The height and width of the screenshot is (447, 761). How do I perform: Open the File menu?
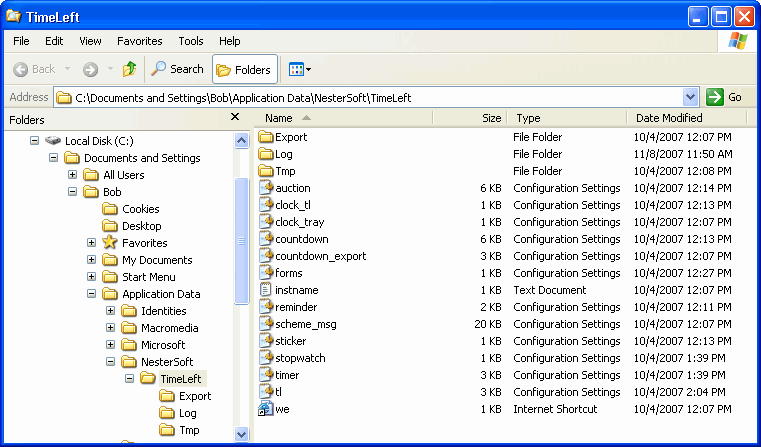click(x=21, y=41)
